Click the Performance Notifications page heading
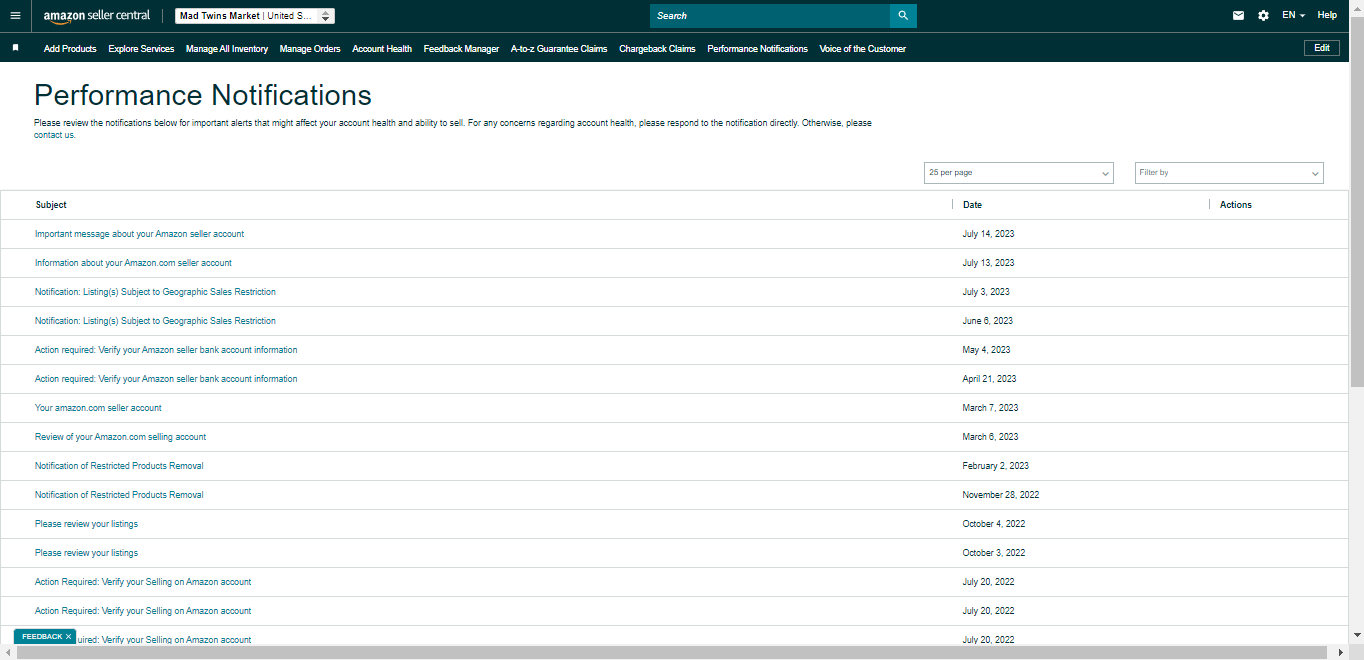1364x660 pixels. (x=203, y=95)
